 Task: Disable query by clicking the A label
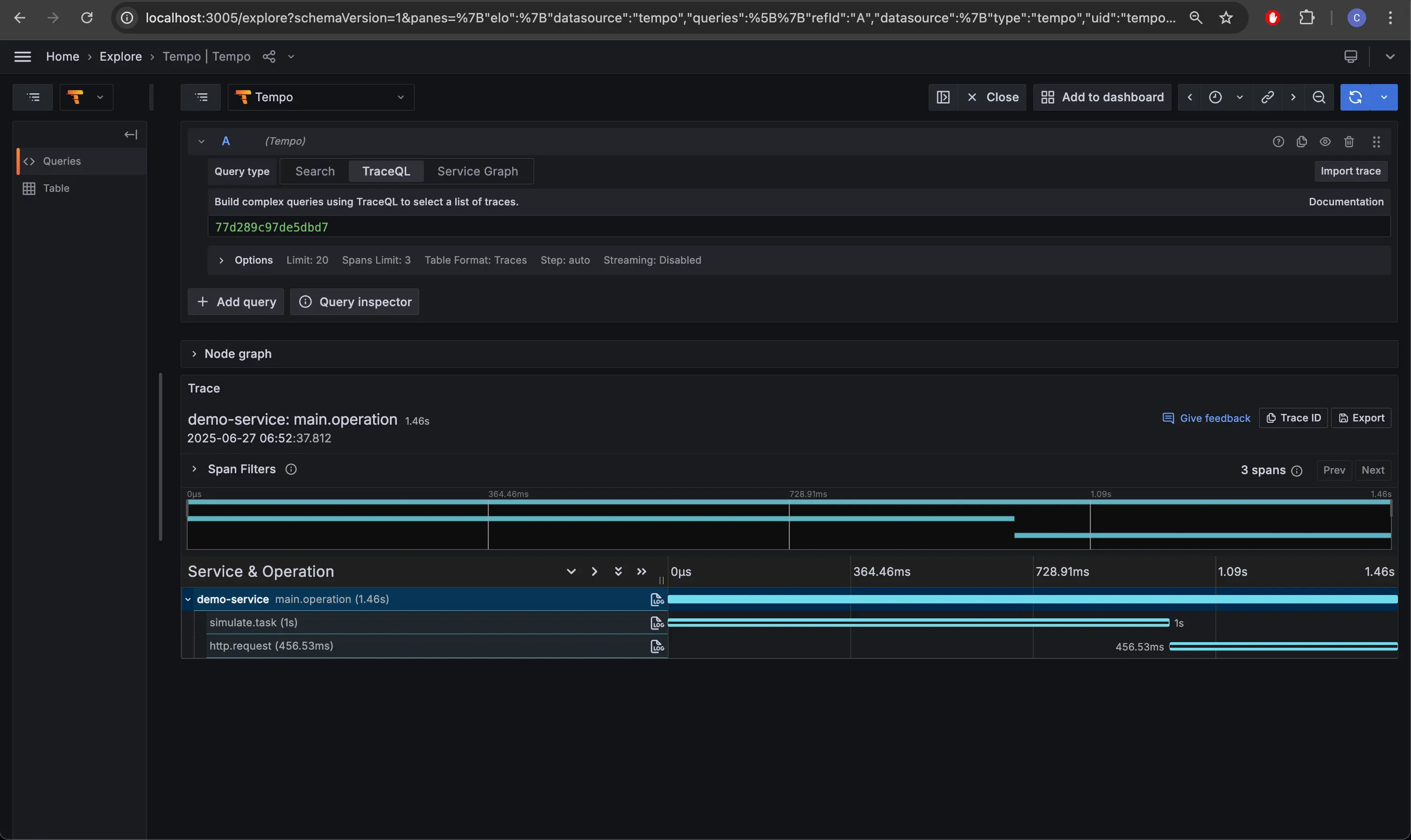point(226,141)
